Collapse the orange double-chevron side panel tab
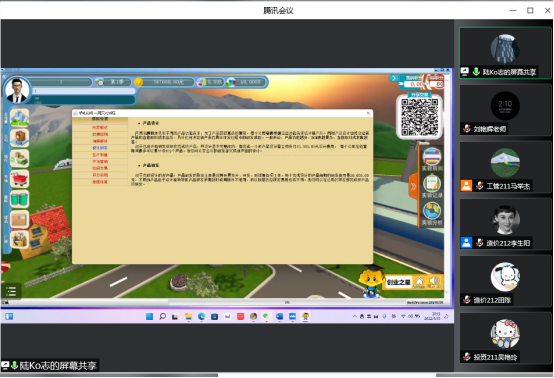The image size is (554, 378). 413,186
